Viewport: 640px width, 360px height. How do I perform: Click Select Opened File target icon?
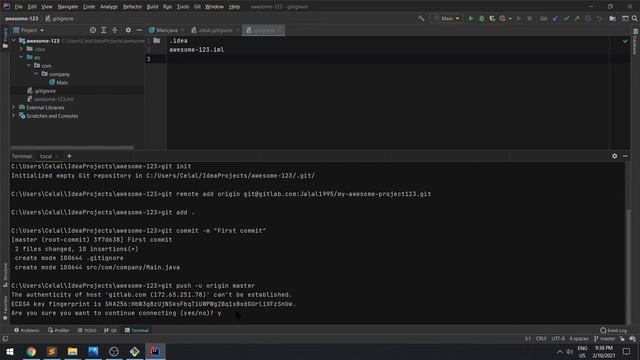tap(93, 30)
